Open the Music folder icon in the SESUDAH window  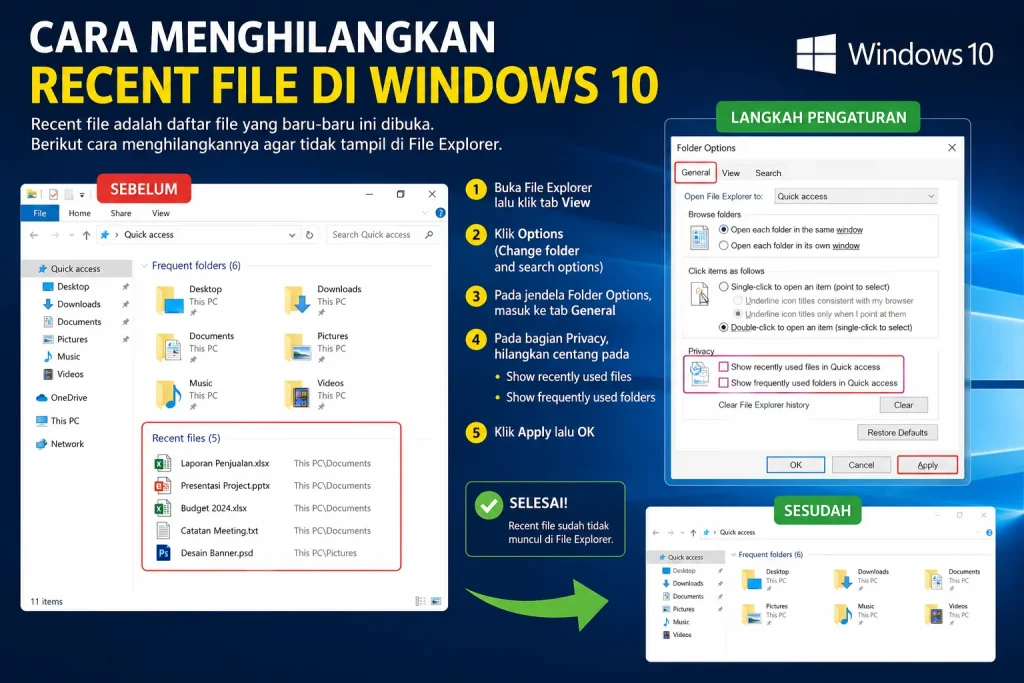click(844, 614)
